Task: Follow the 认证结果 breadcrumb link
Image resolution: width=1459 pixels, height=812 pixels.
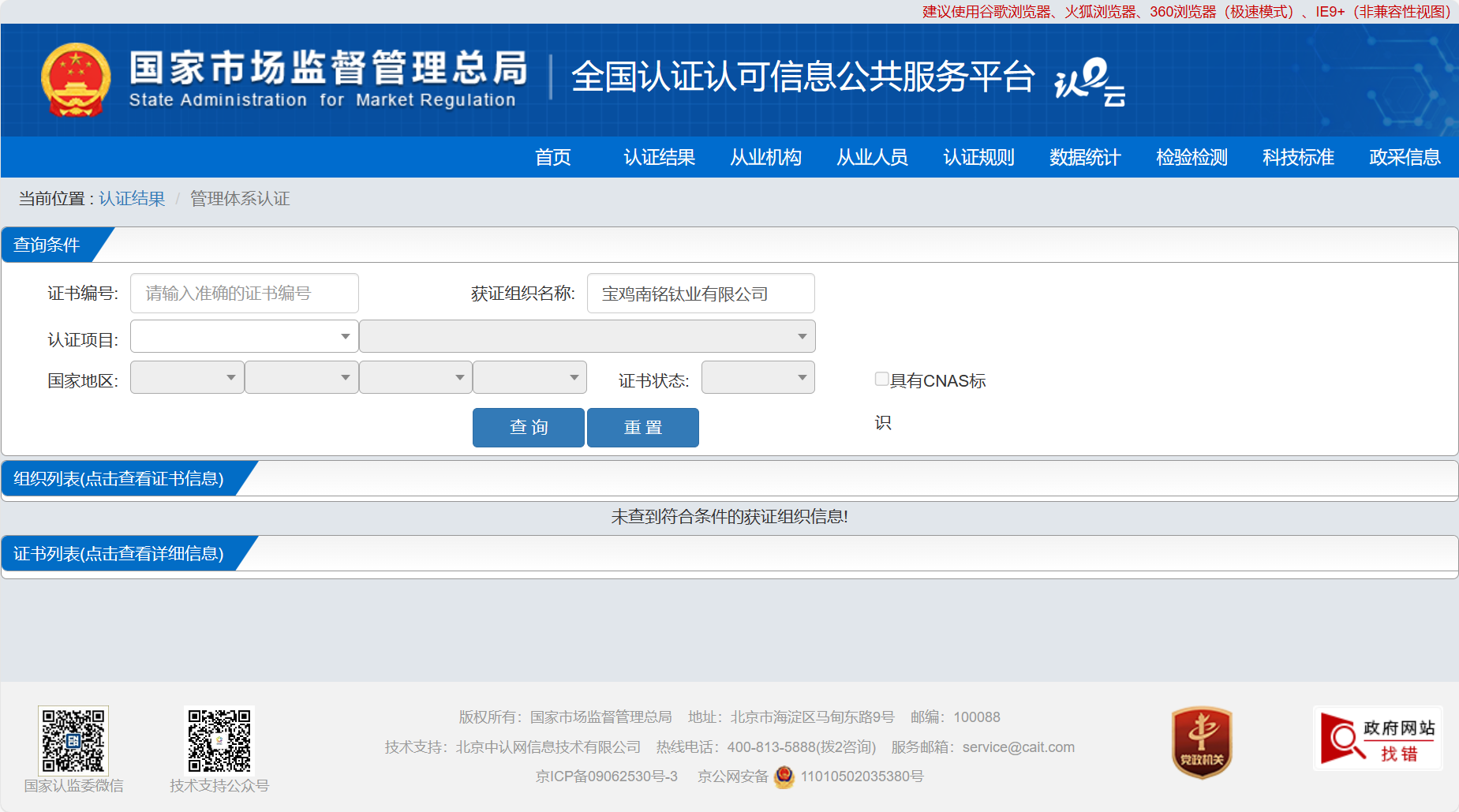Action: pos(132,199)
